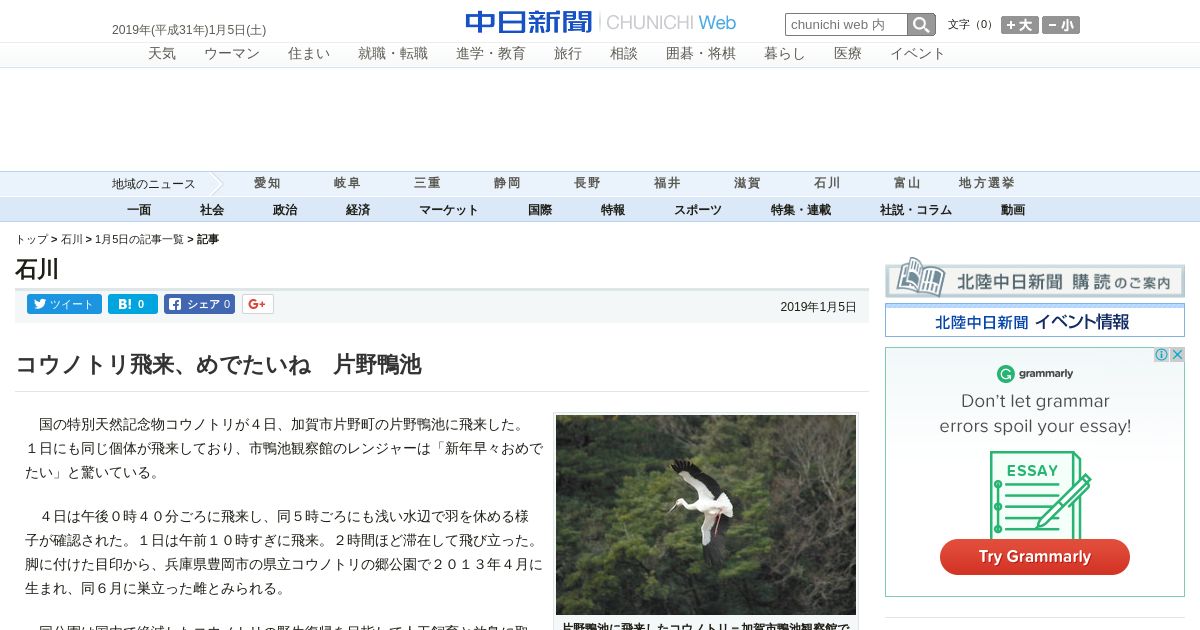The image size is (1200, 630).
Task: Open the 住まい menu item
Action: click(309, 54)
